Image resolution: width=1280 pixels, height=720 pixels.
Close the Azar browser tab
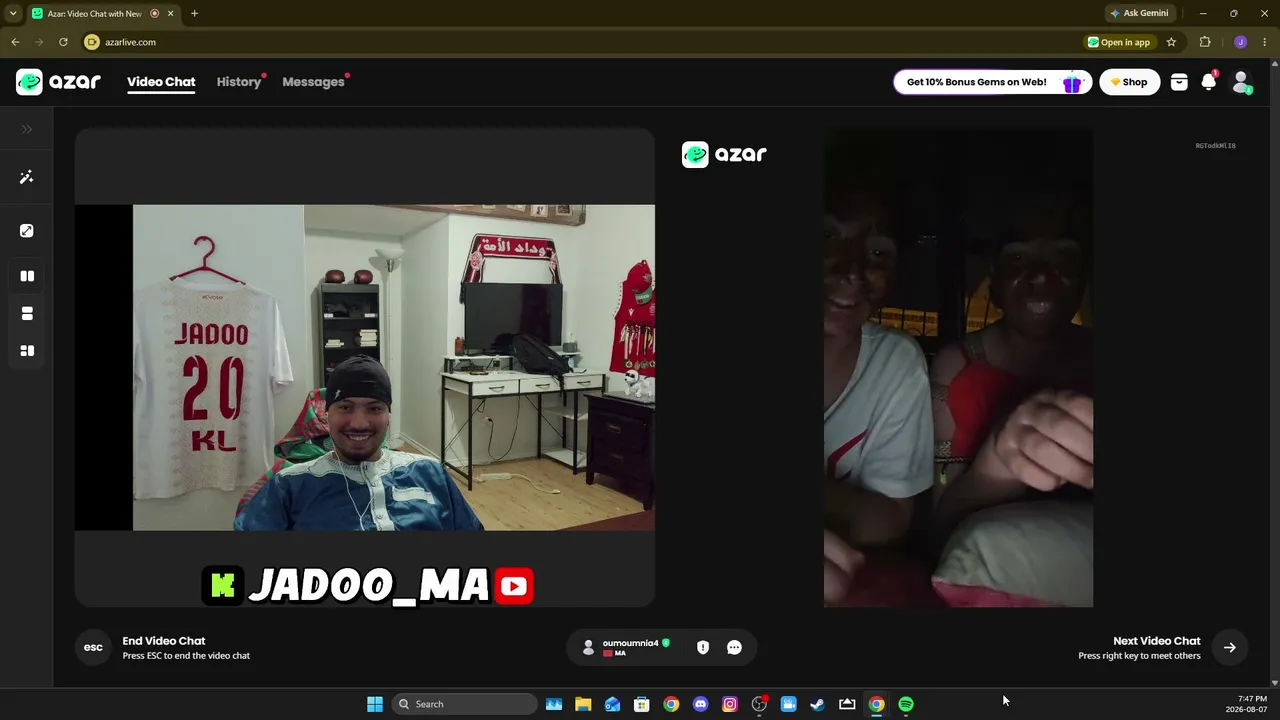(169, 13)
